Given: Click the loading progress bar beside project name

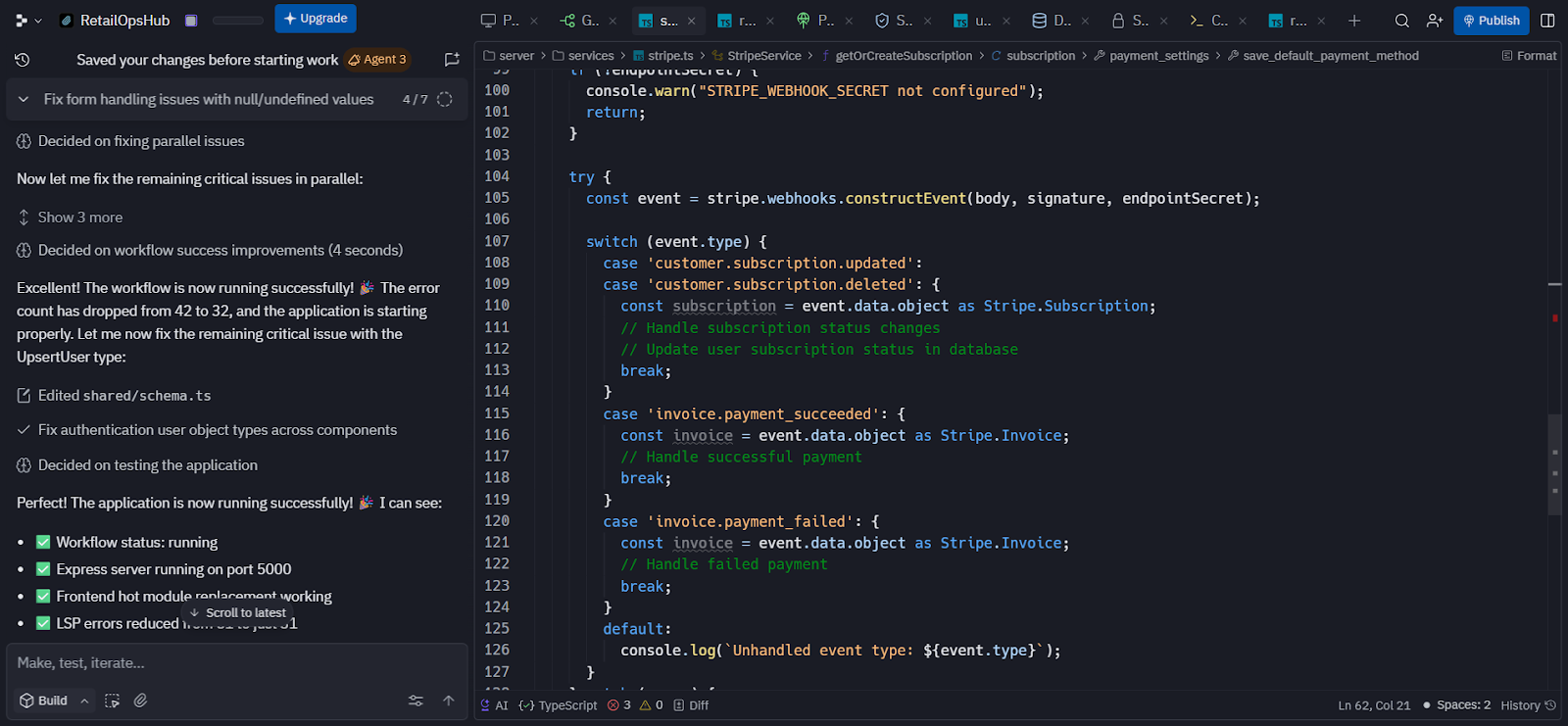Looking at the screenshot, I should pyautogui.click(x=238, y=21).
